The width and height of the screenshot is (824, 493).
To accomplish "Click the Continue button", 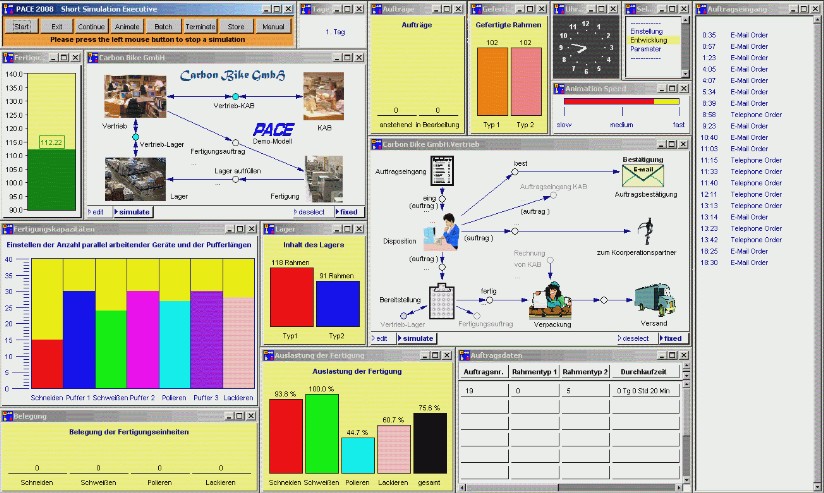I will click(91, 26).
